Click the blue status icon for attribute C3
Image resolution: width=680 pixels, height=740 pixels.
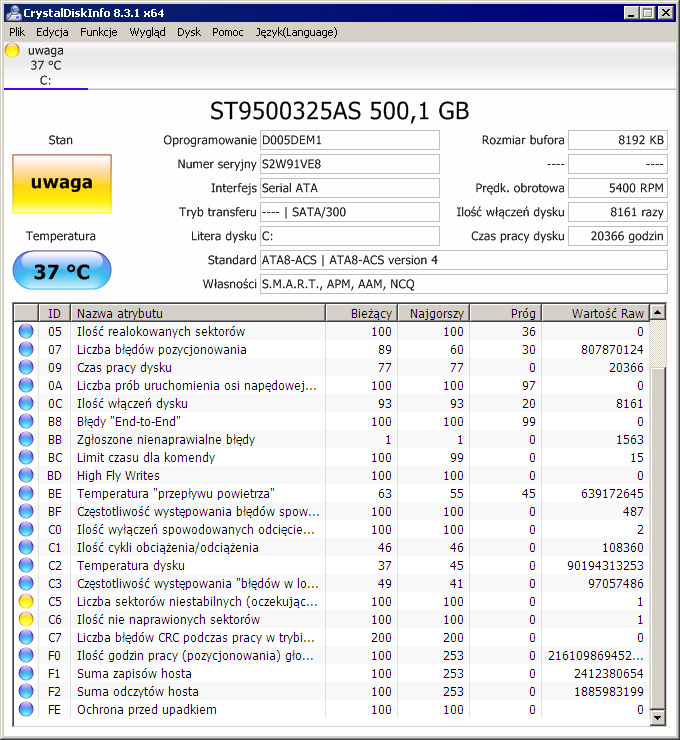(26, 583)
